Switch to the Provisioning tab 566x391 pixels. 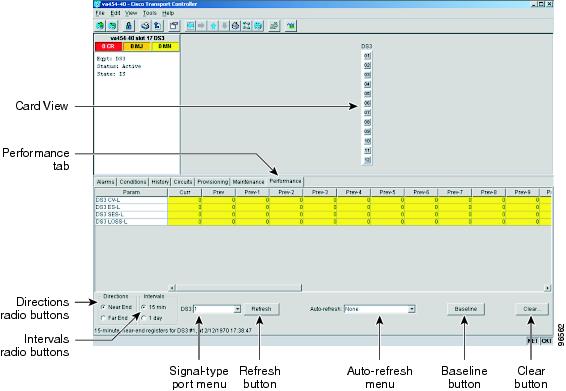213,182
